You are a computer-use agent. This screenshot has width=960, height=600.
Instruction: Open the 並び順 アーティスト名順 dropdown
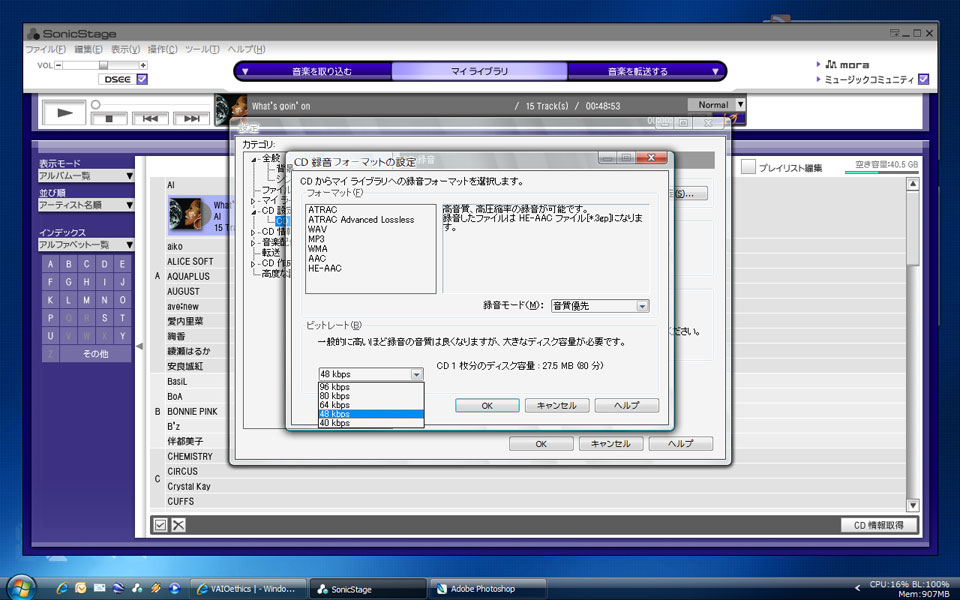86,205
